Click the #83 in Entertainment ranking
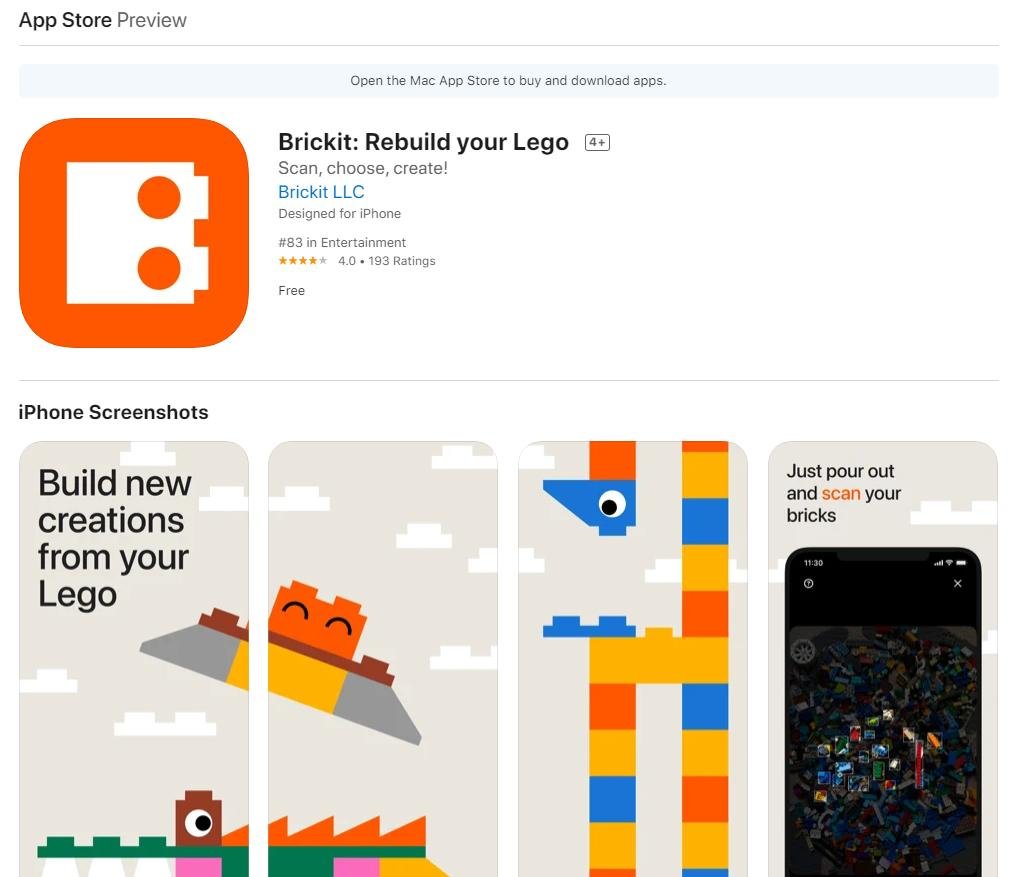The width and height of the screenshot is (1019, 877). click(342, 242)
